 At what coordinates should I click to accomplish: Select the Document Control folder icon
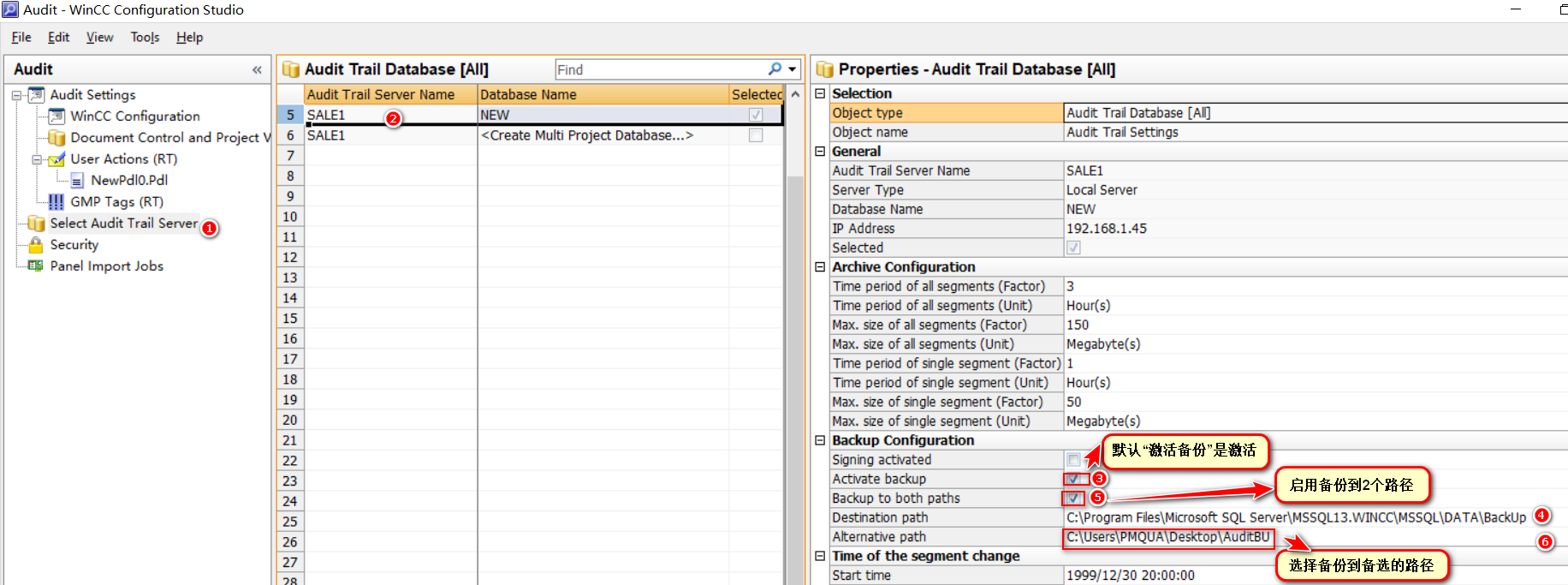click(x=56, y=138)
